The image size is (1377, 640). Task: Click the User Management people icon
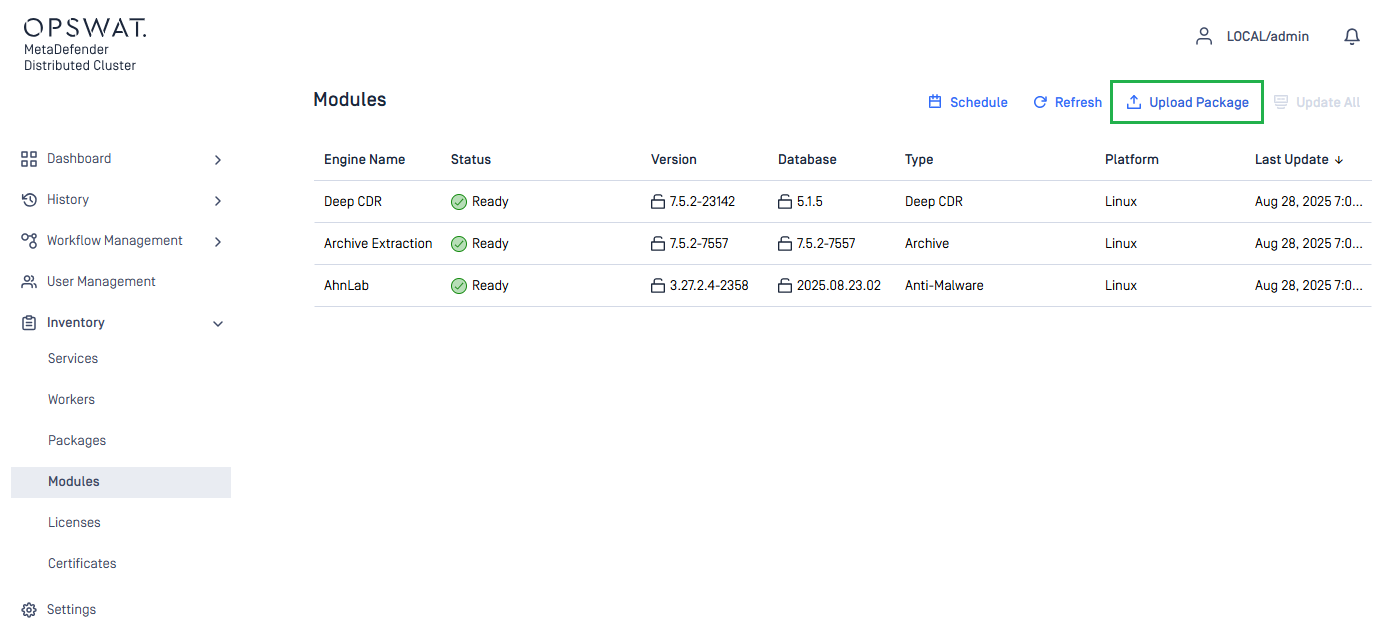pyautogui.click(x=29, y=282)
